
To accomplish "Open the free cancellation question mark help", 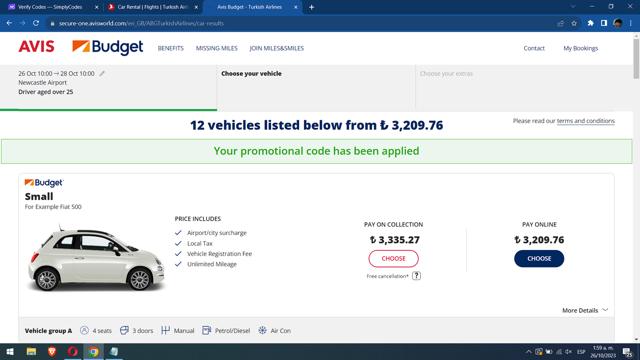I will click(416, 276).
